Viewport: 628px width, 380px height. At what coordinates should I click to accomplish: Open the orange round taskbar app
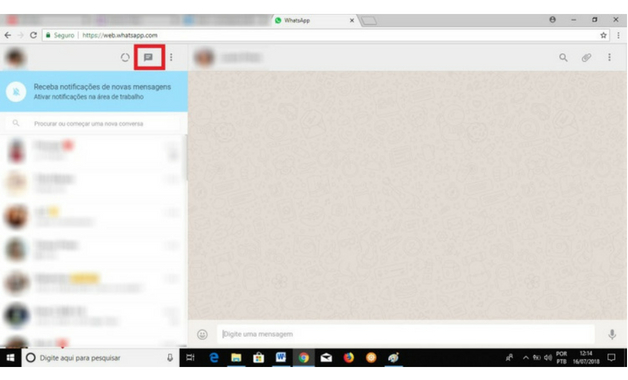[371, 358]
